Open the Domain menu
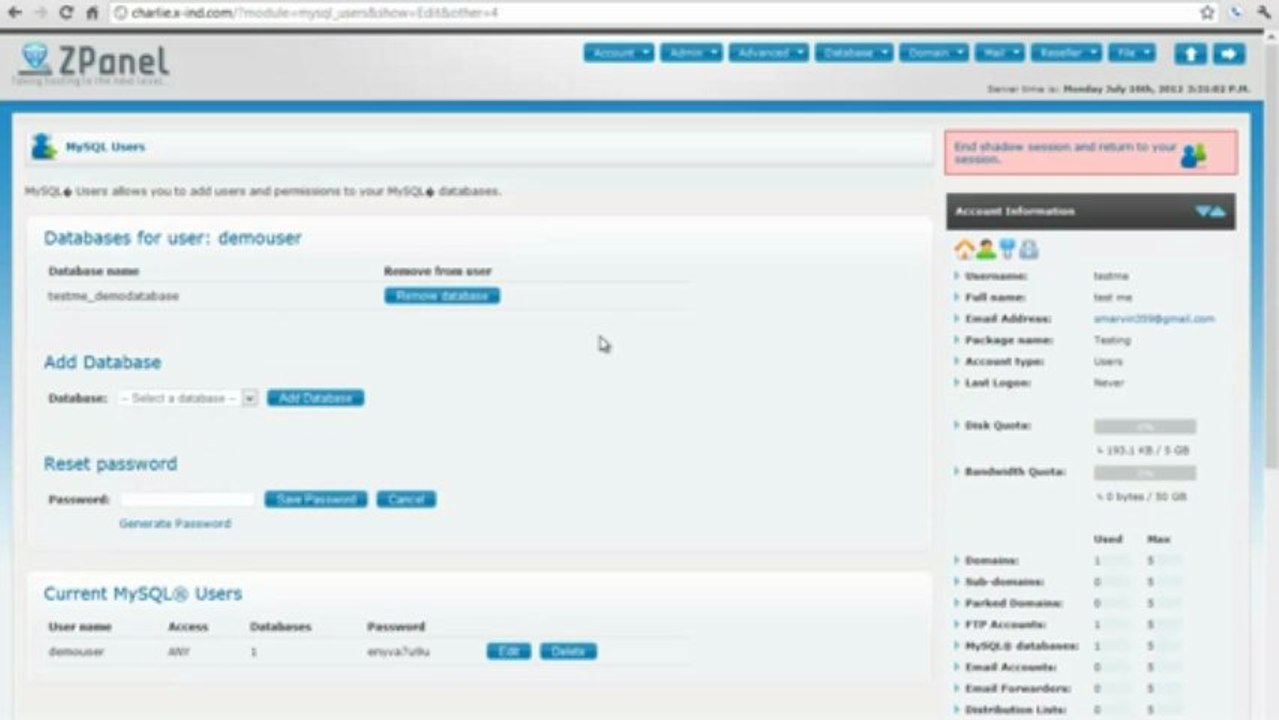The height and width of the screenshot is (720, 1279). tap(934, 53)
